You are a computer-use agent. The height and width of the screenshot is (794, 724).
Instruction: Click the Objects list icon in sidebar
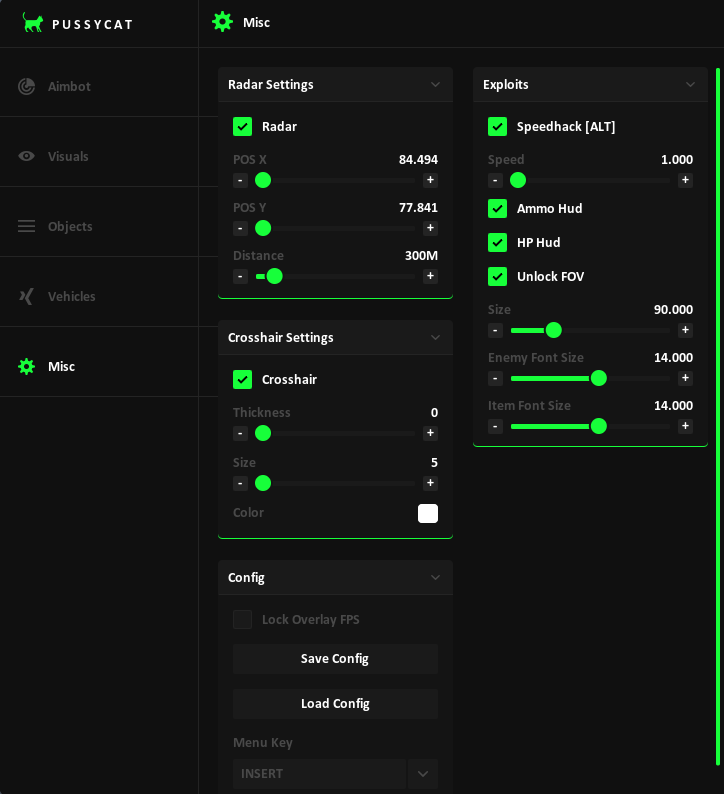pos(27,227)
